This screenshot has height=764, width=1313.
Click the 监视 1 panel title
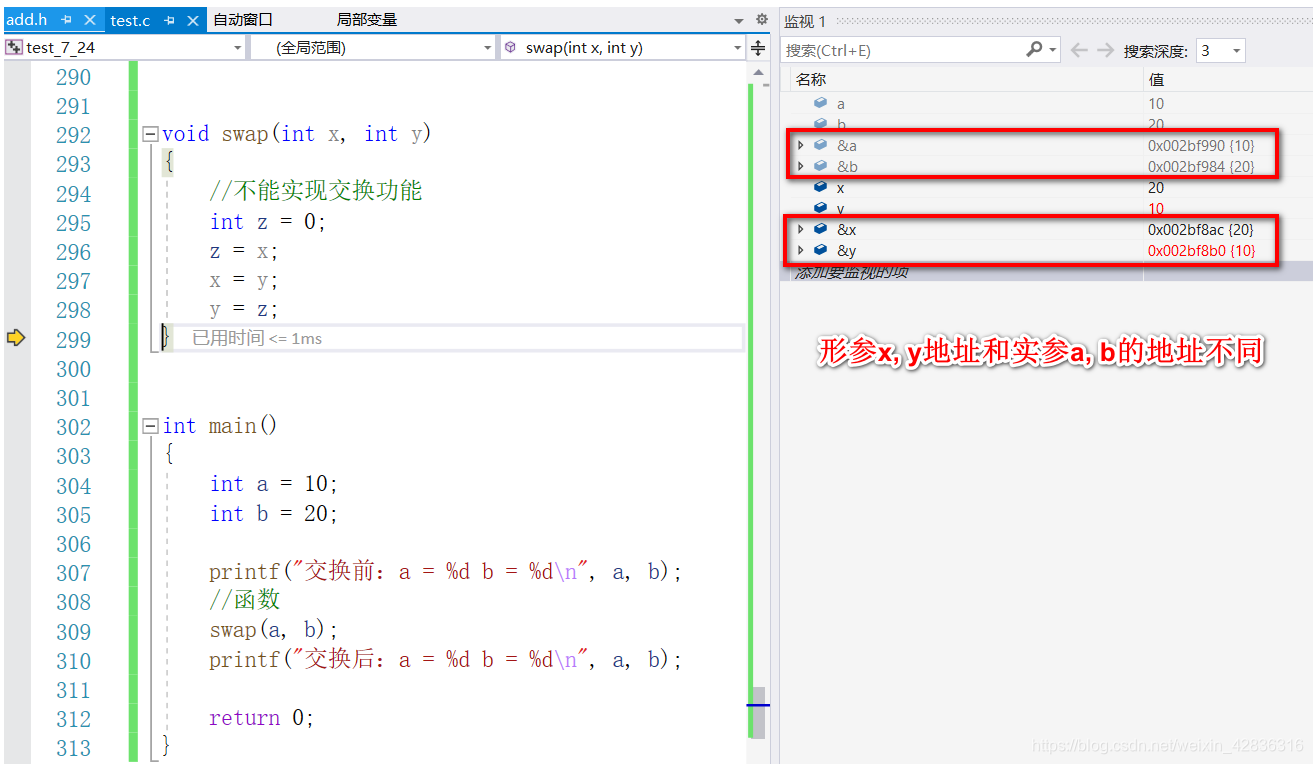pyautogui.click(x=806, y=21)
